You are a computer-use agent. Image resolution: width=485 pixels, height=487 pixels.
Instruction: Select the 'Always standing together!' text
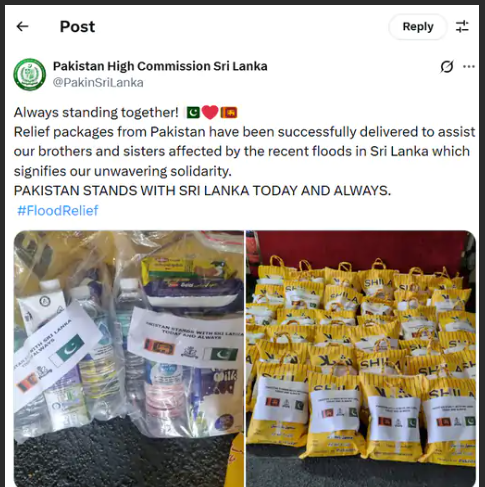tap(96, 112)
